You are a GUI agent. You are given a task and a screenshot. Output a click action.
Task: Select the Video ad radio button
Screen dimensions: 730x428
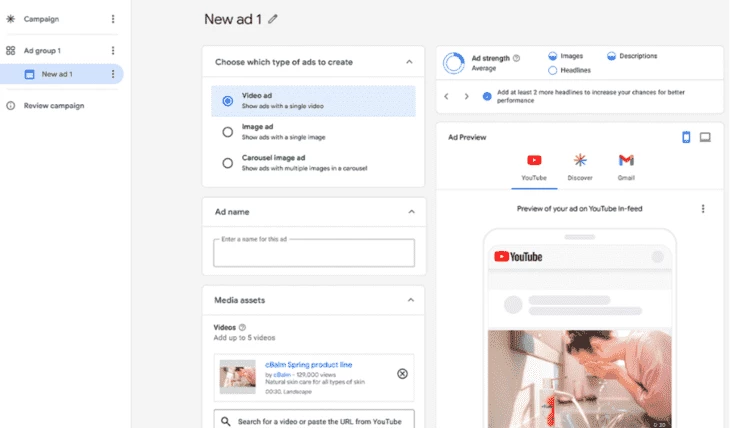228,101
